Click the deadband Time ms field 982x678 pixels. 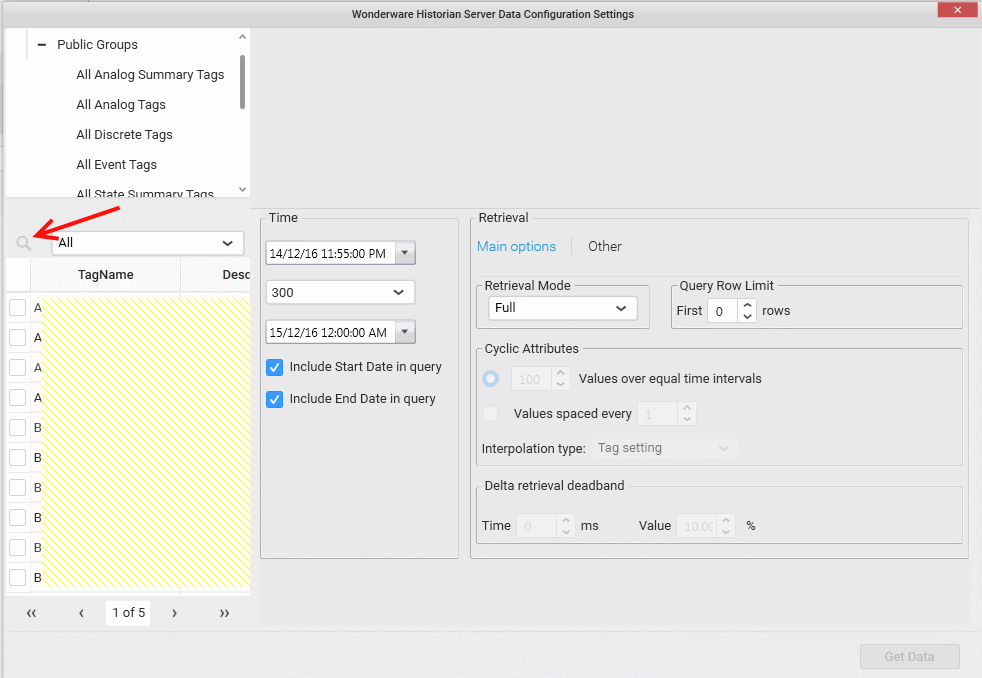click(x=536, y=526)
